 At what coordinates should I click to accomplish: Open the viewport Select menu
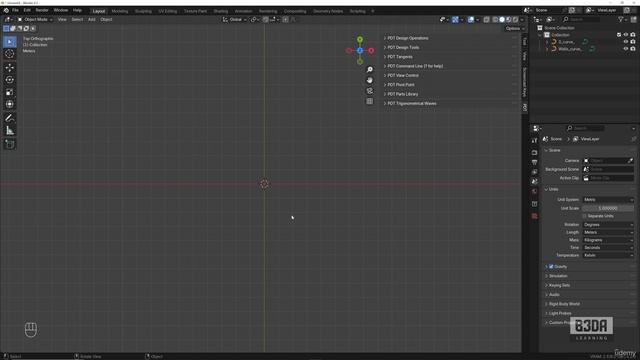pyautogui.click(x=77, y=20)
